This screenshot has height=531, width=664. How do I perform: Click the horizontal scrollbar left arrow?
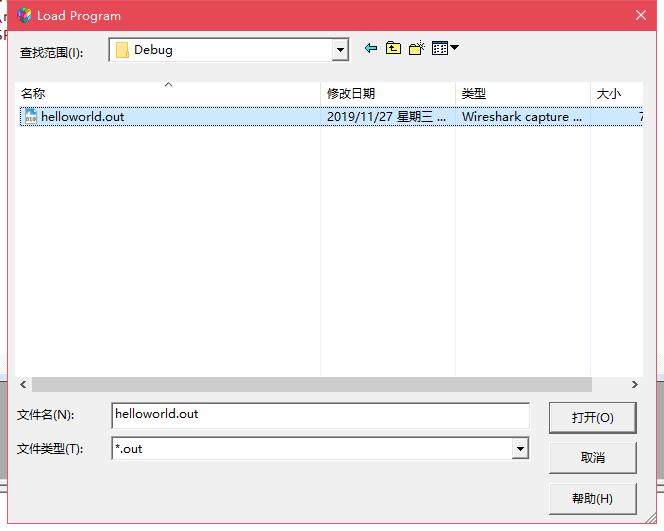pos(24,385)
